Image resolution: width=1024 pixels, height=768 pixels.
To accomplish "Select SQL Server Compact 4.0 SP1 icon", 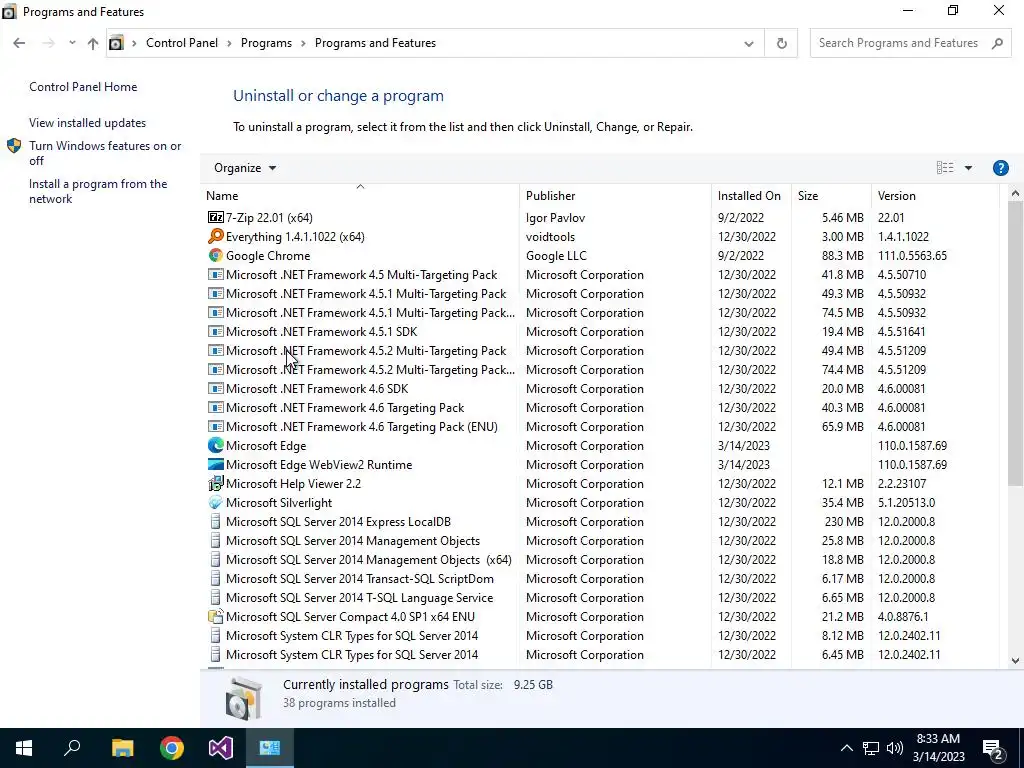I will pos(216,616).
